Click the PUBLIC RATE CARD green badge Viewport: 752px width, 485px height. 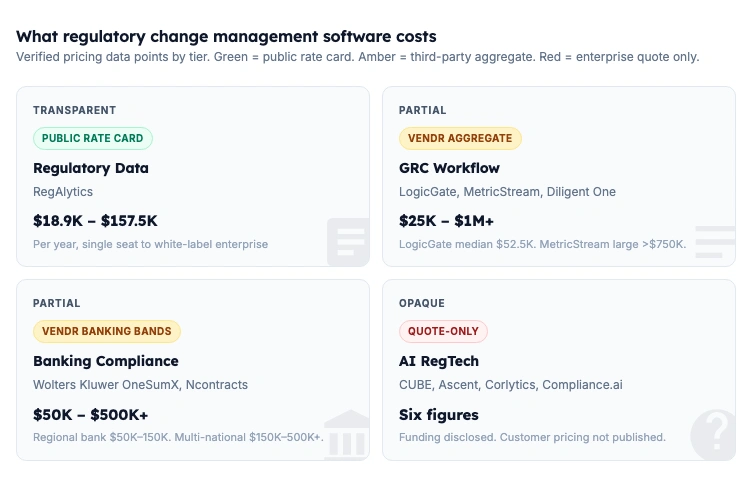tap(93, 138)
